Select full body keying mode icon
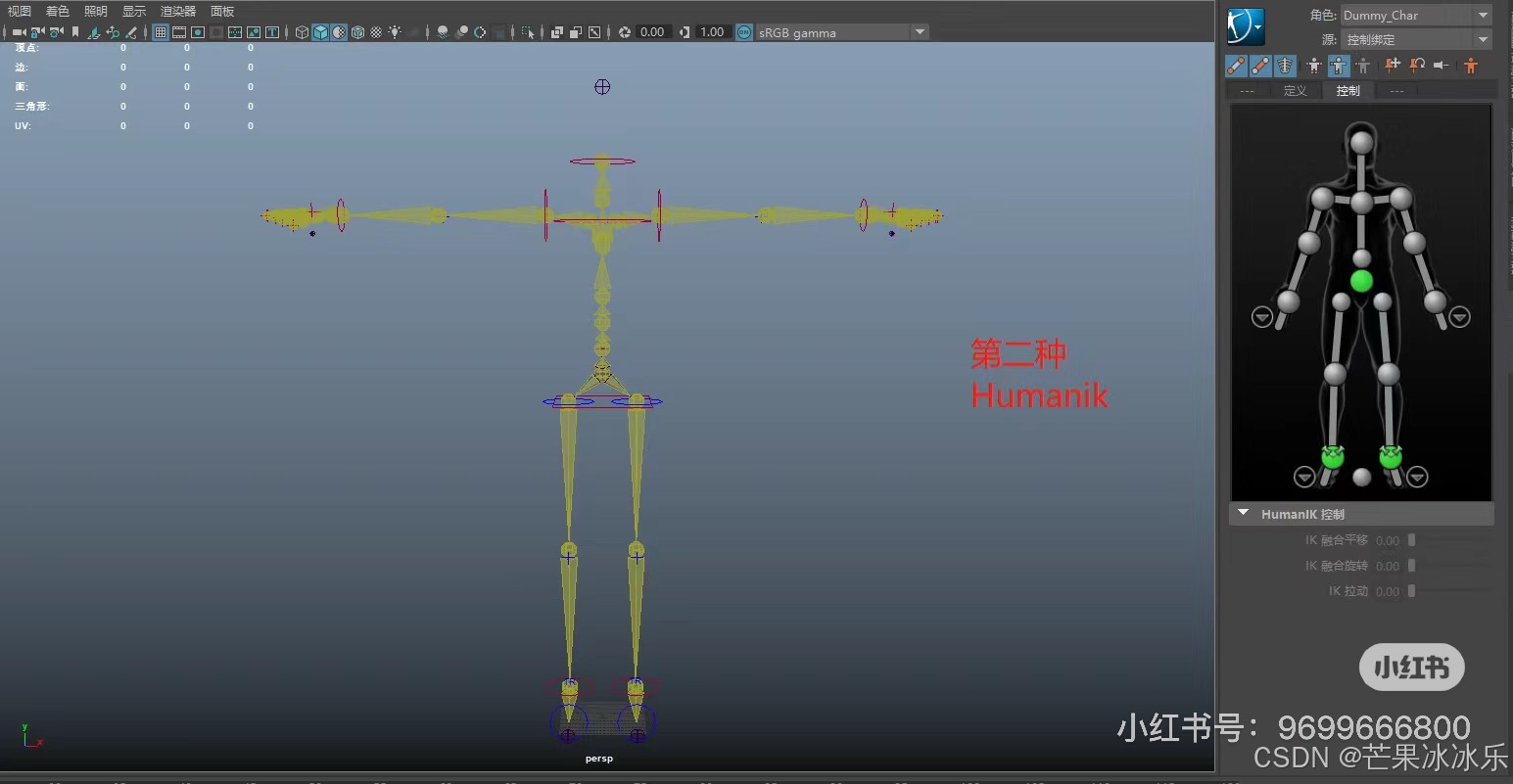The height and width of the screenshot is (784, 1513). coord(1314,66)
